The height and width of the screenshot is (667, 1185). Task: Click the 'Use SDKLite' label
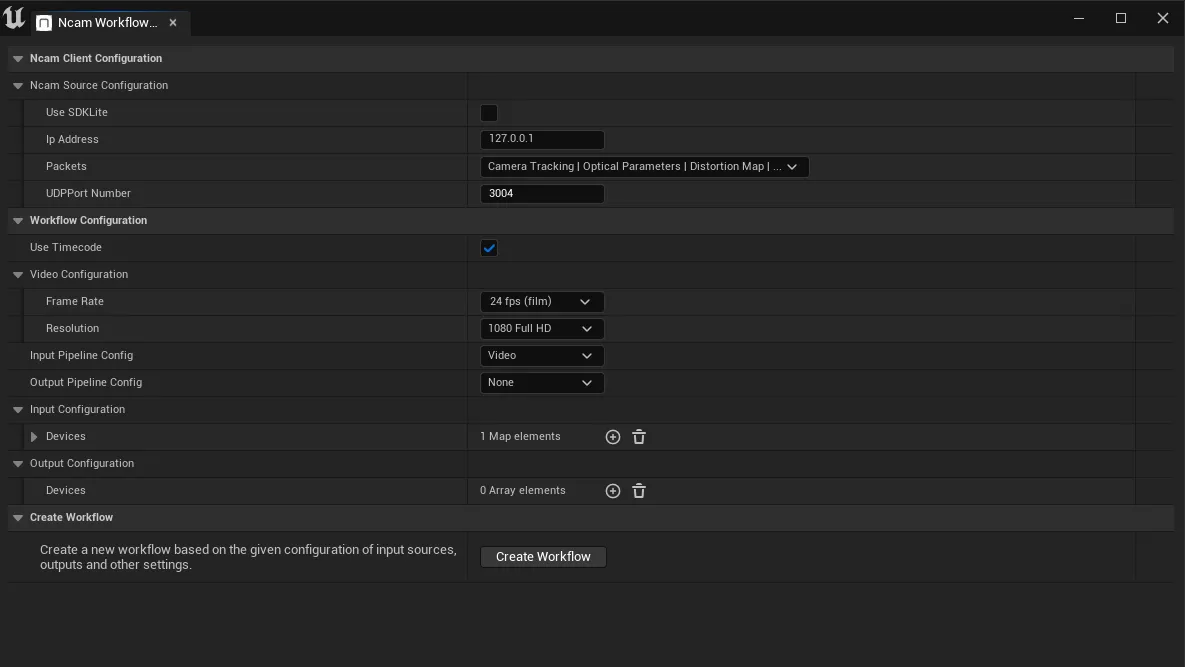pyautogui.click(x=76, y=112)
